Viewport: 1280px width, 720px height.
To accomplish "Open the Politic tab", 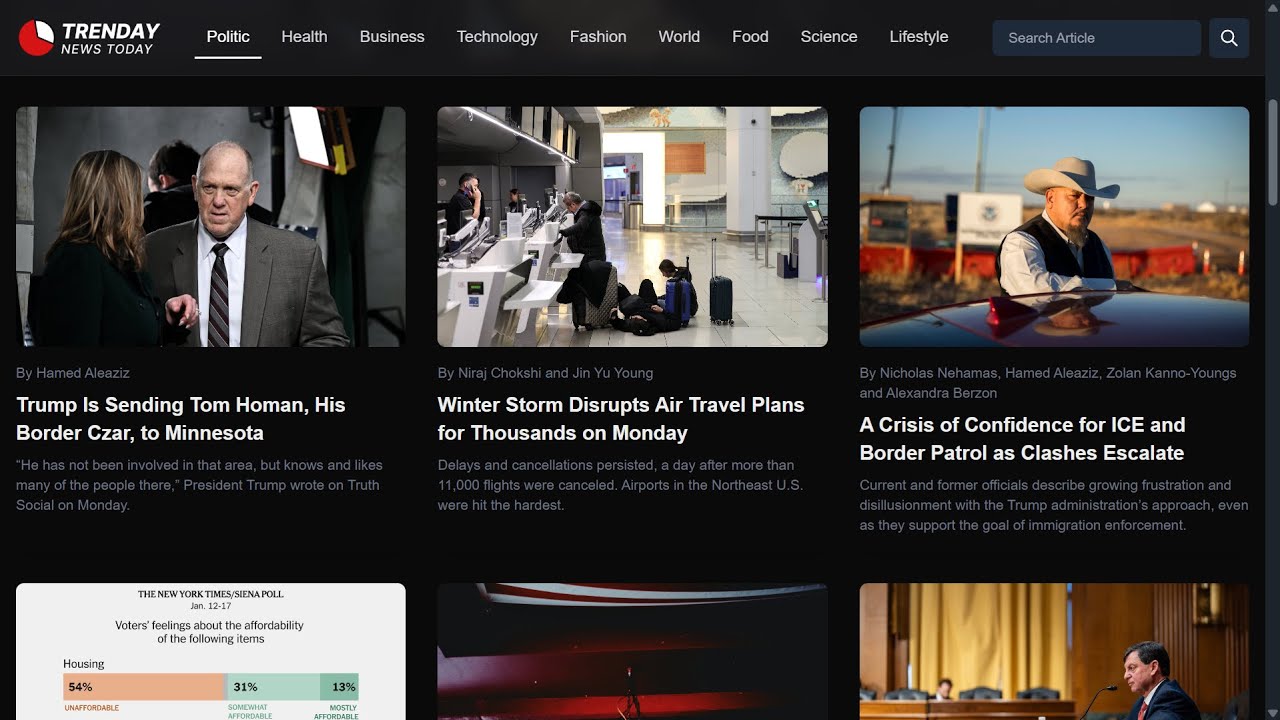I will (228, 37).
